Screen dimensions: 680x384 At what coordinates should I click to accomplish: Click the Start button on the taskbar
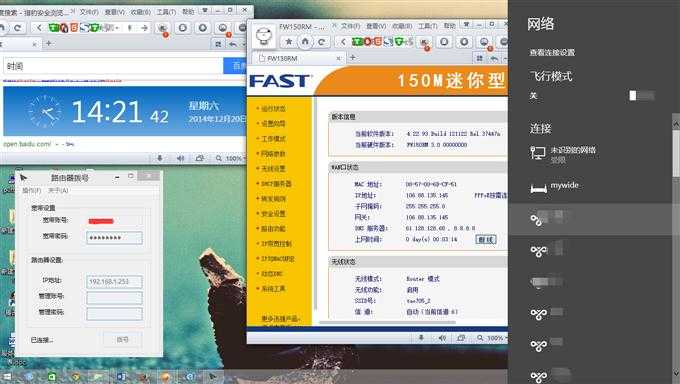[x=6, y=377]
